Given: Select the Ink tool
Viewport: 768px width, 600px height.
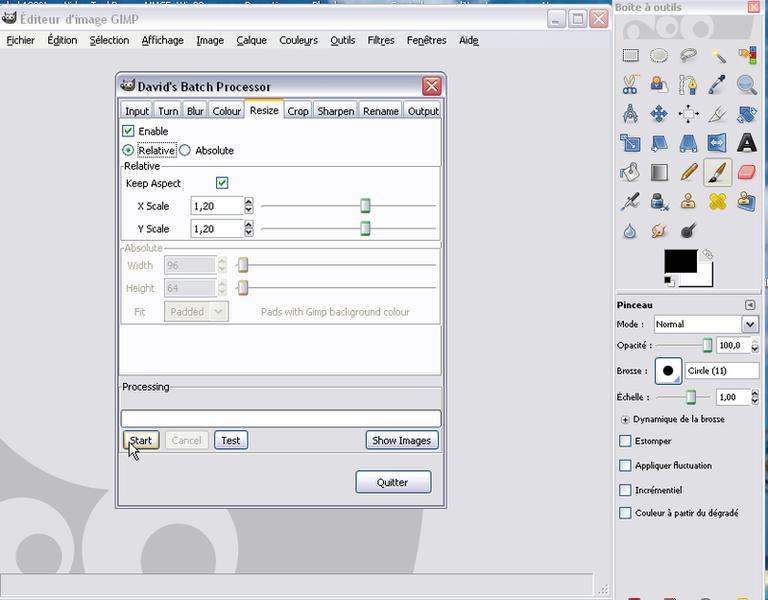Looking at the screenshot, I should 659,201.
